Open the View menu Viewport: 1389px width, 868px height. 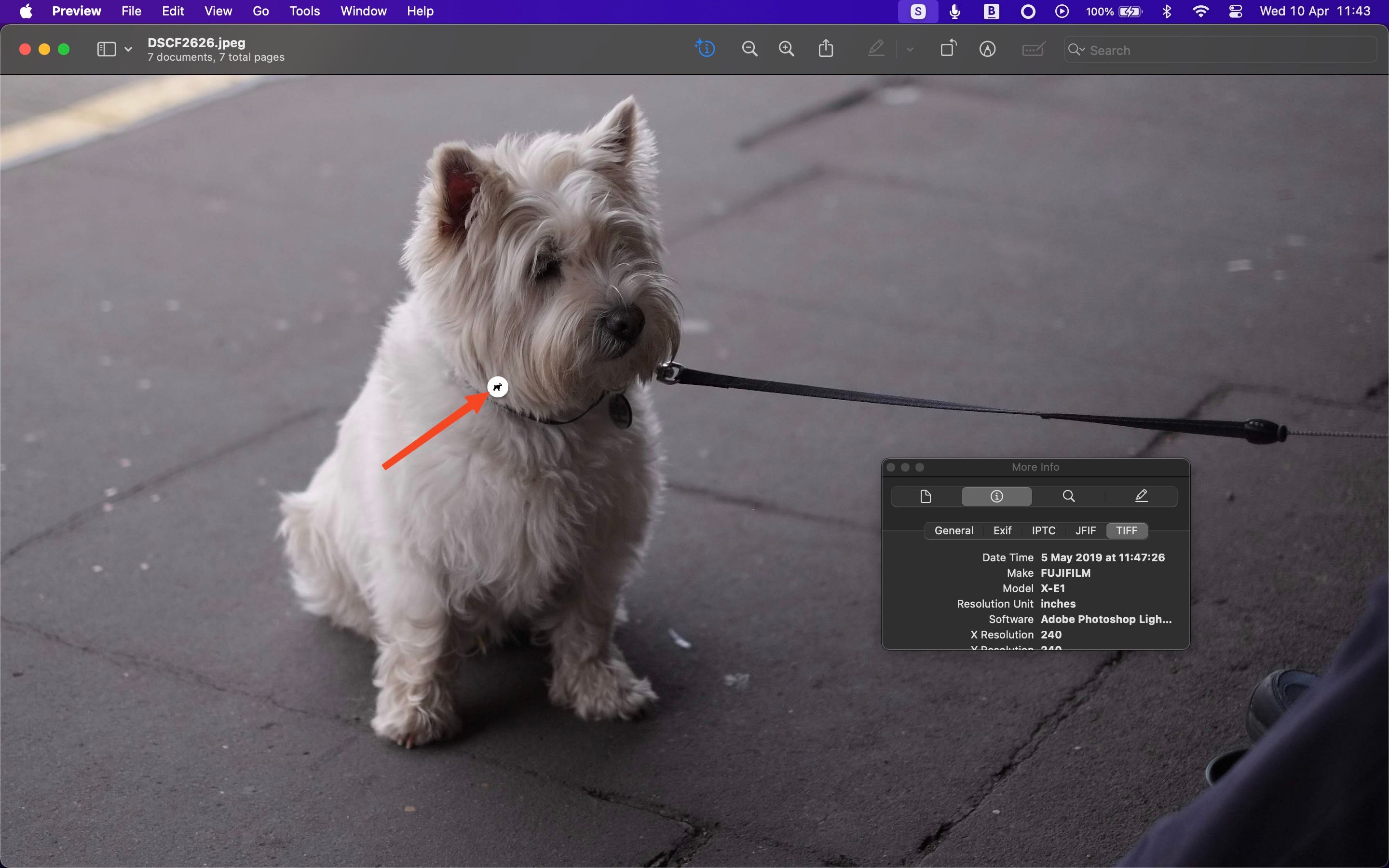point(218,12)
